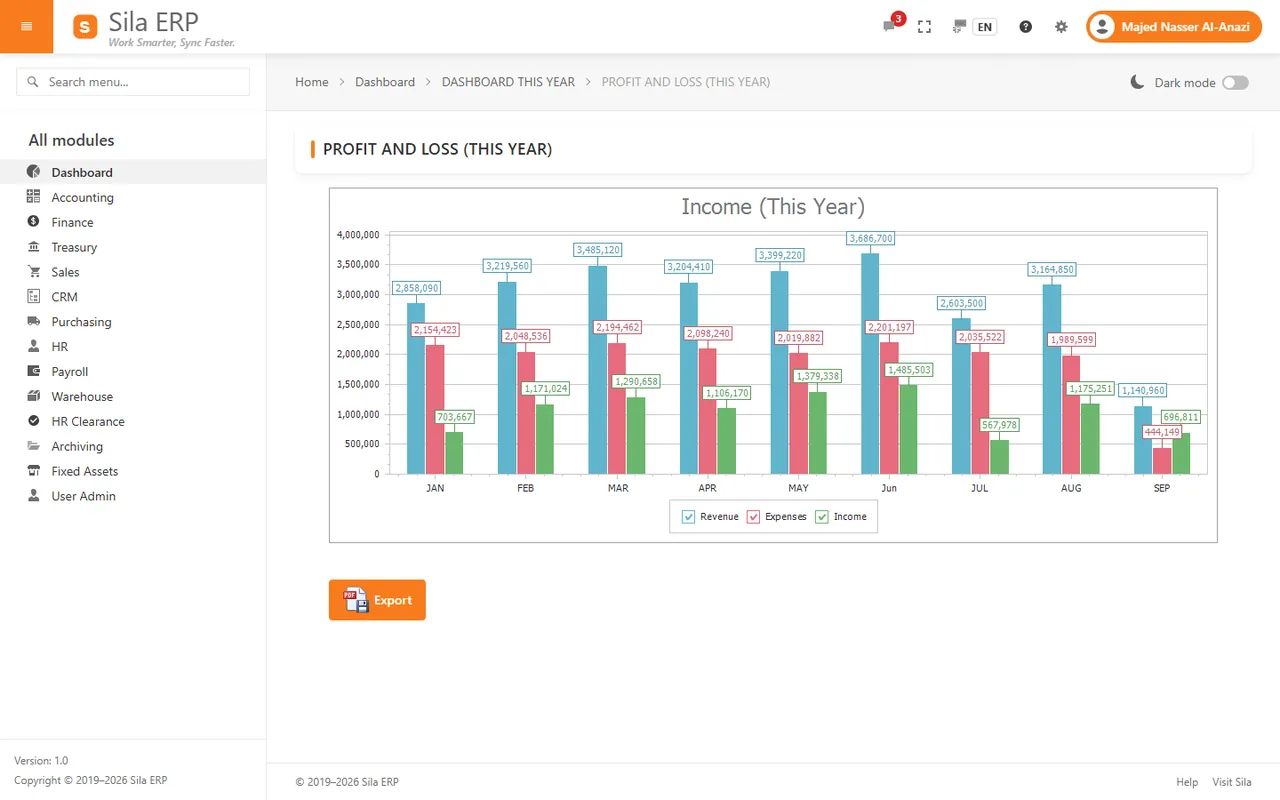Open the messages icon with badge 3
1280x800 pixels.
coord(889,27)
